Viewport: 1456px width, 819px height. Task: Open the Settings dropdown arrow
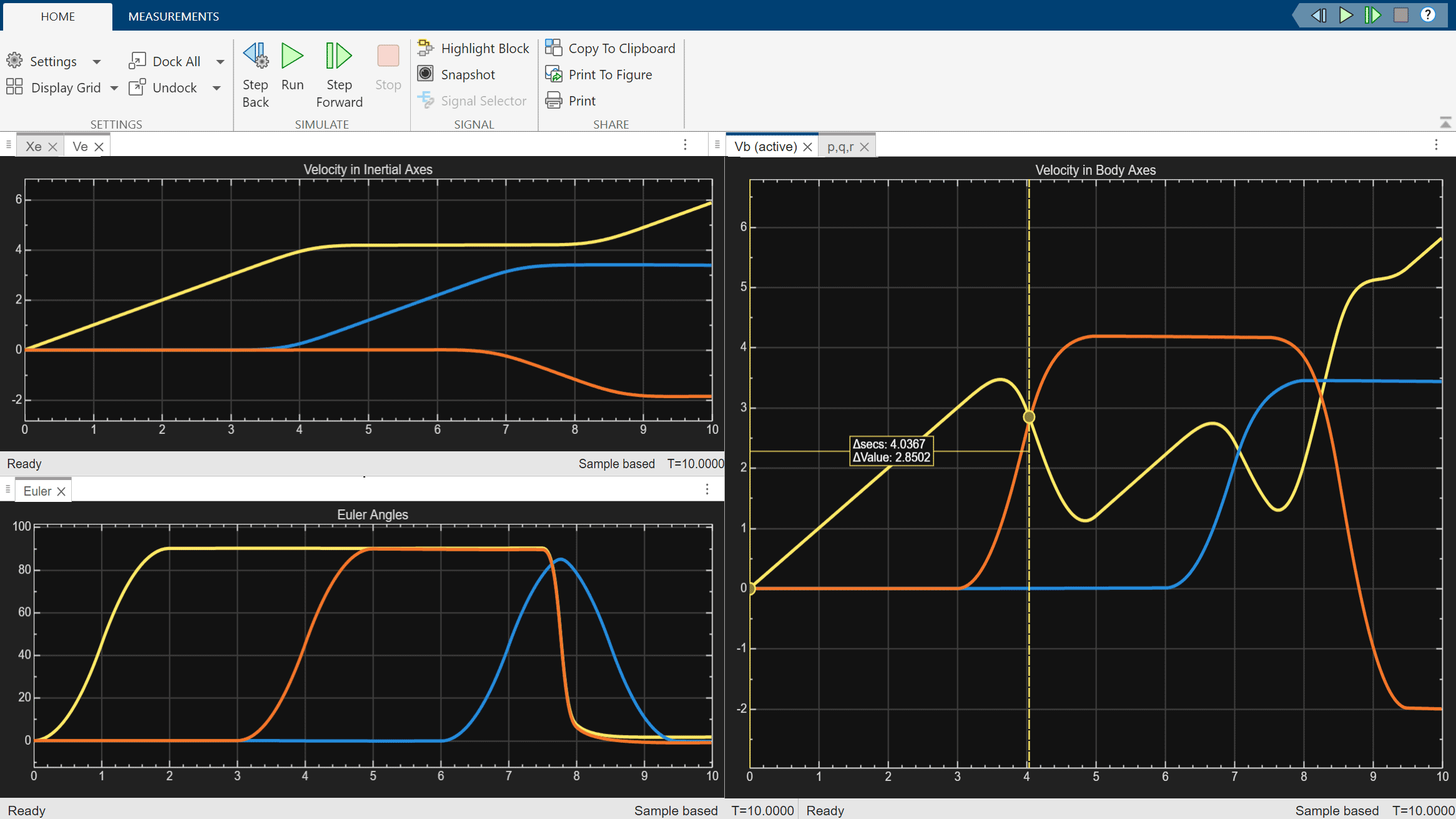coord(97,61)
